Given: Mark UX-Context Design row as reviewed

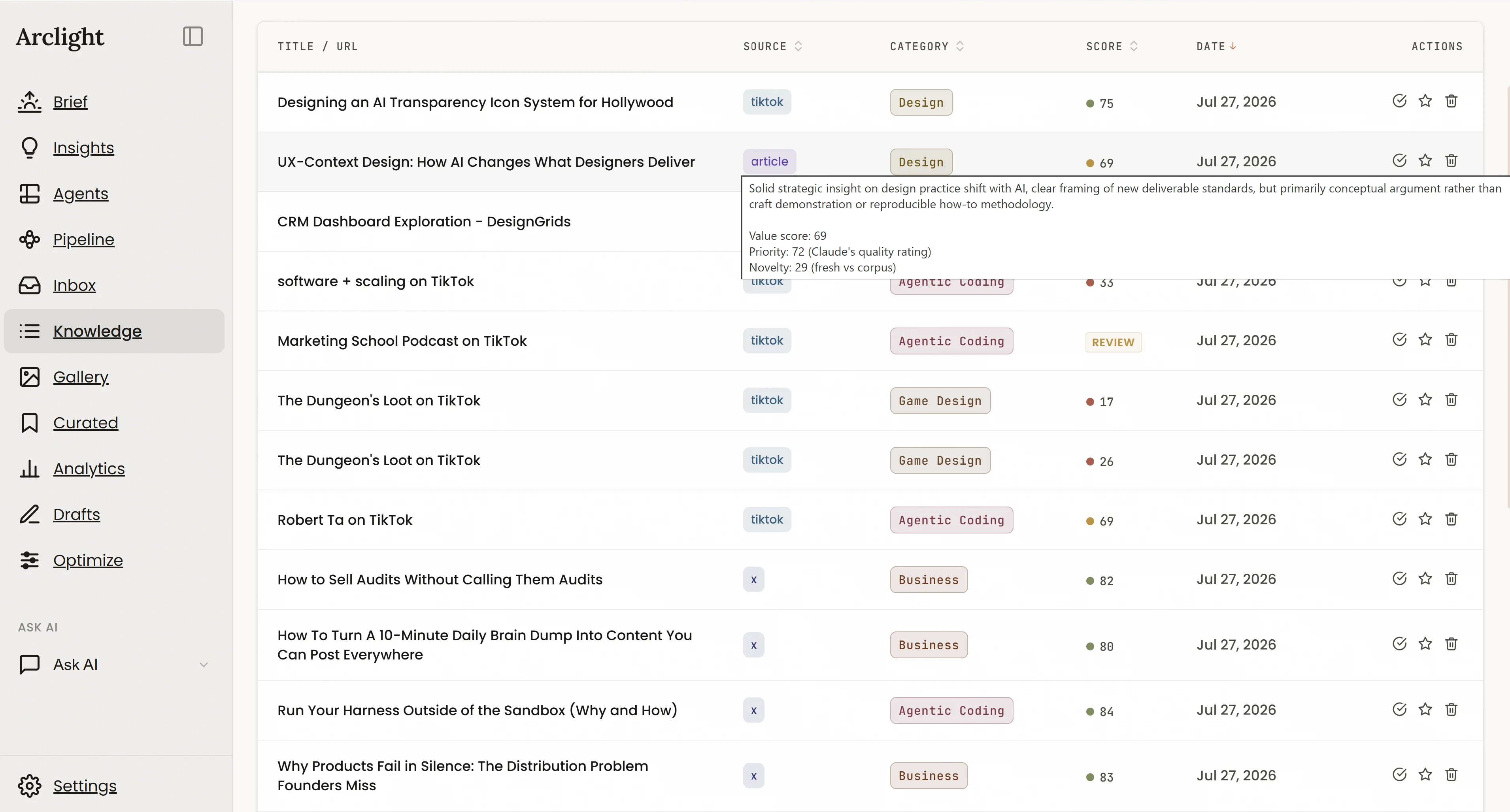Looking at the screenshot, I should coord(1399,160).
